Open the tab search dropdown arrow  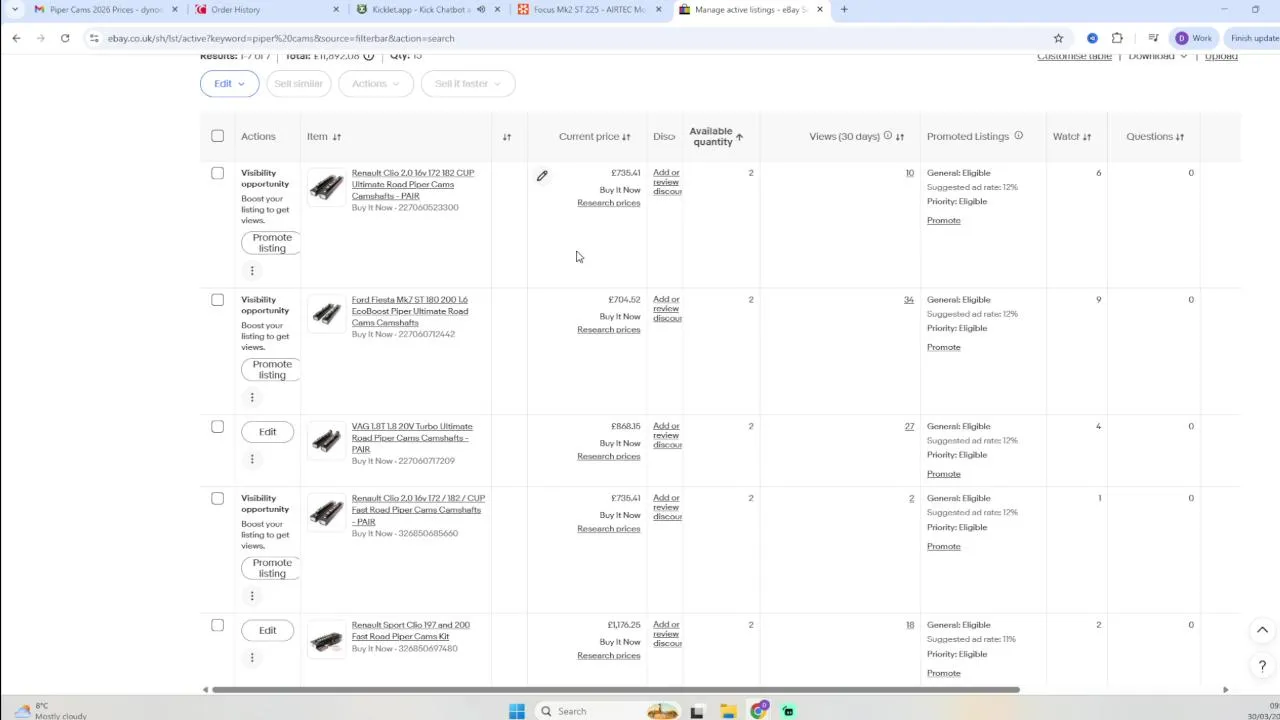(14, 9)
